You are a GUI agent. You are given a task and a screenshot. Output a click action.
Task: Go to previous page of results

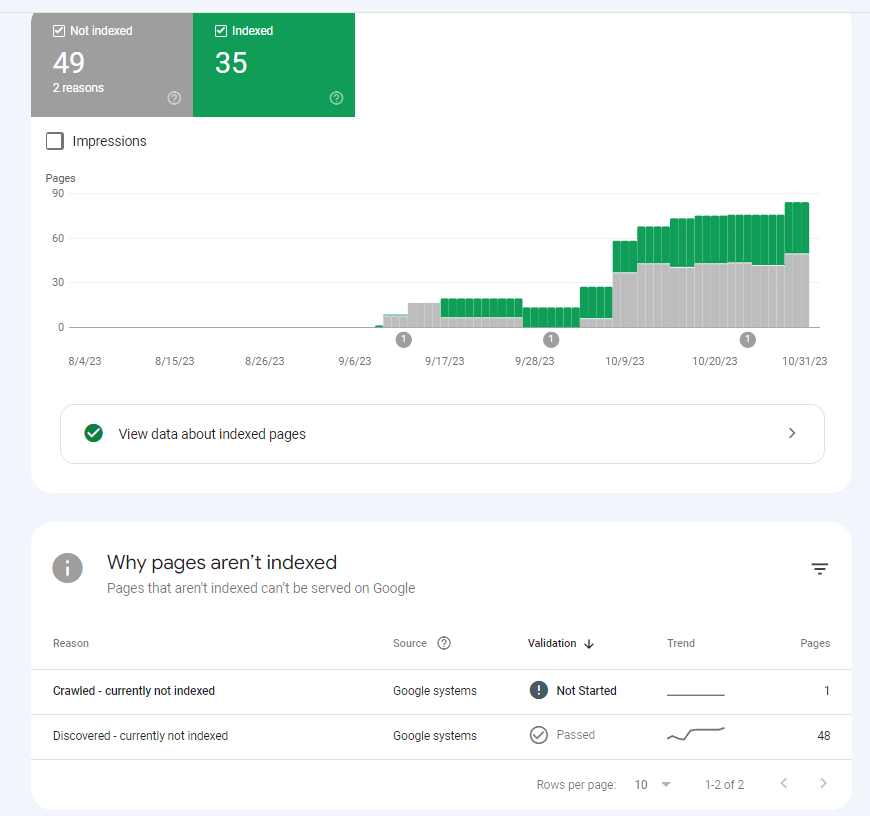pos(784,783)
